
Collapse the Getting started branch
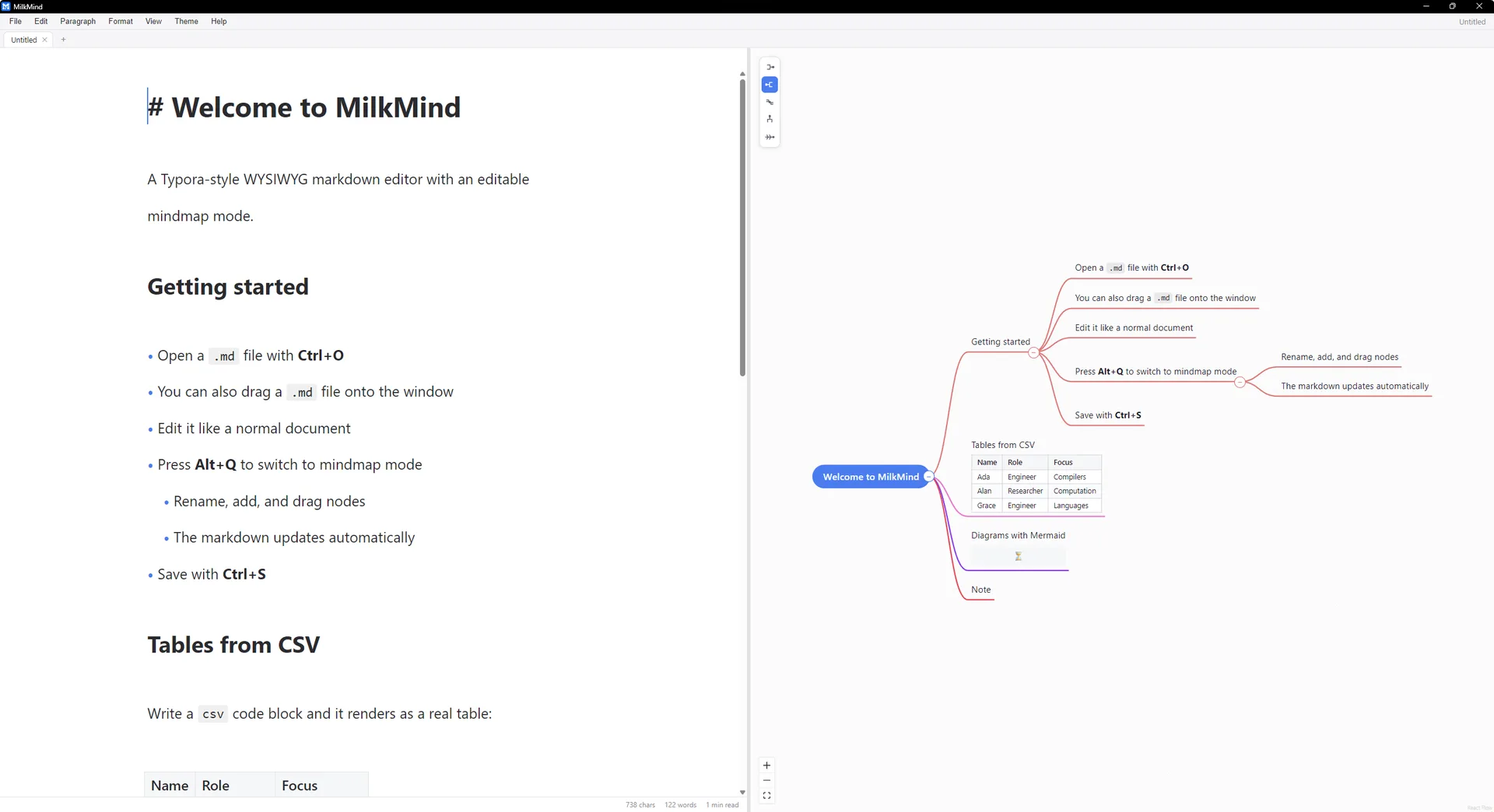tap(1033, 353)
